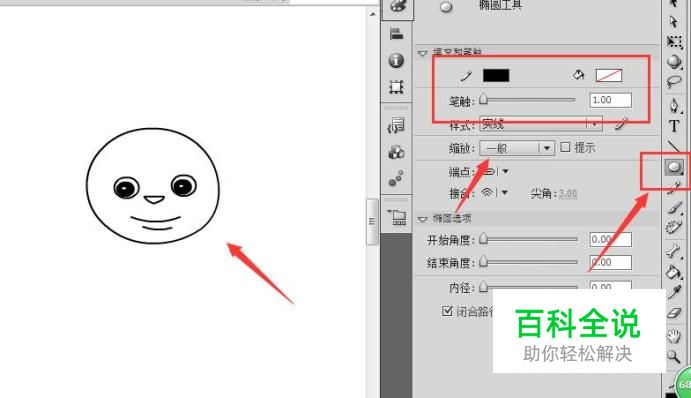Open the Project panel icon

tap(398, 217)
